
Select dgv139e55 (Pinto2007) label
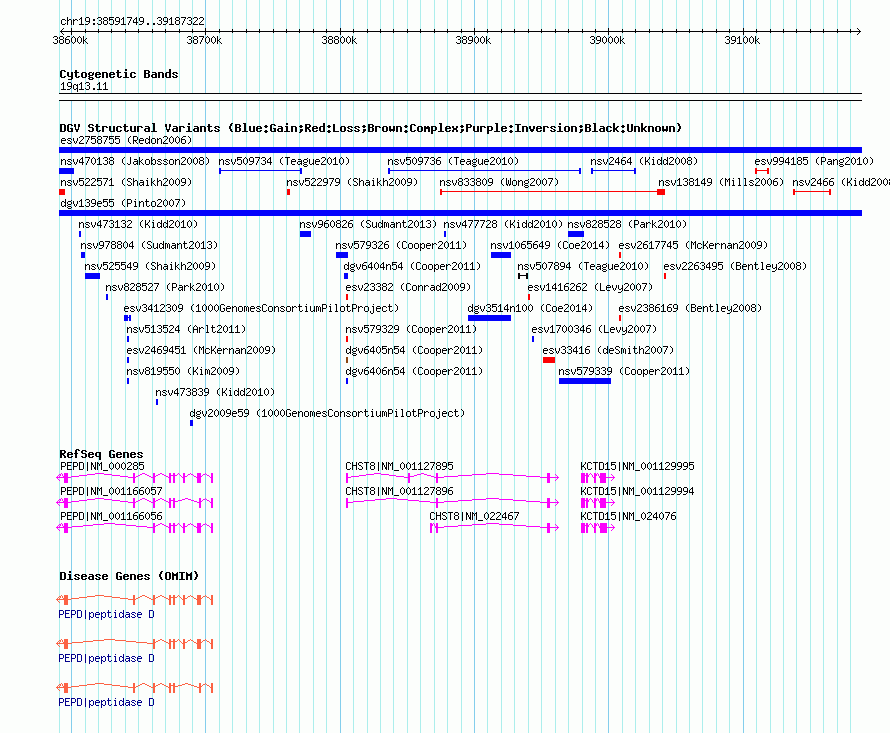click(x=123, y=203)
